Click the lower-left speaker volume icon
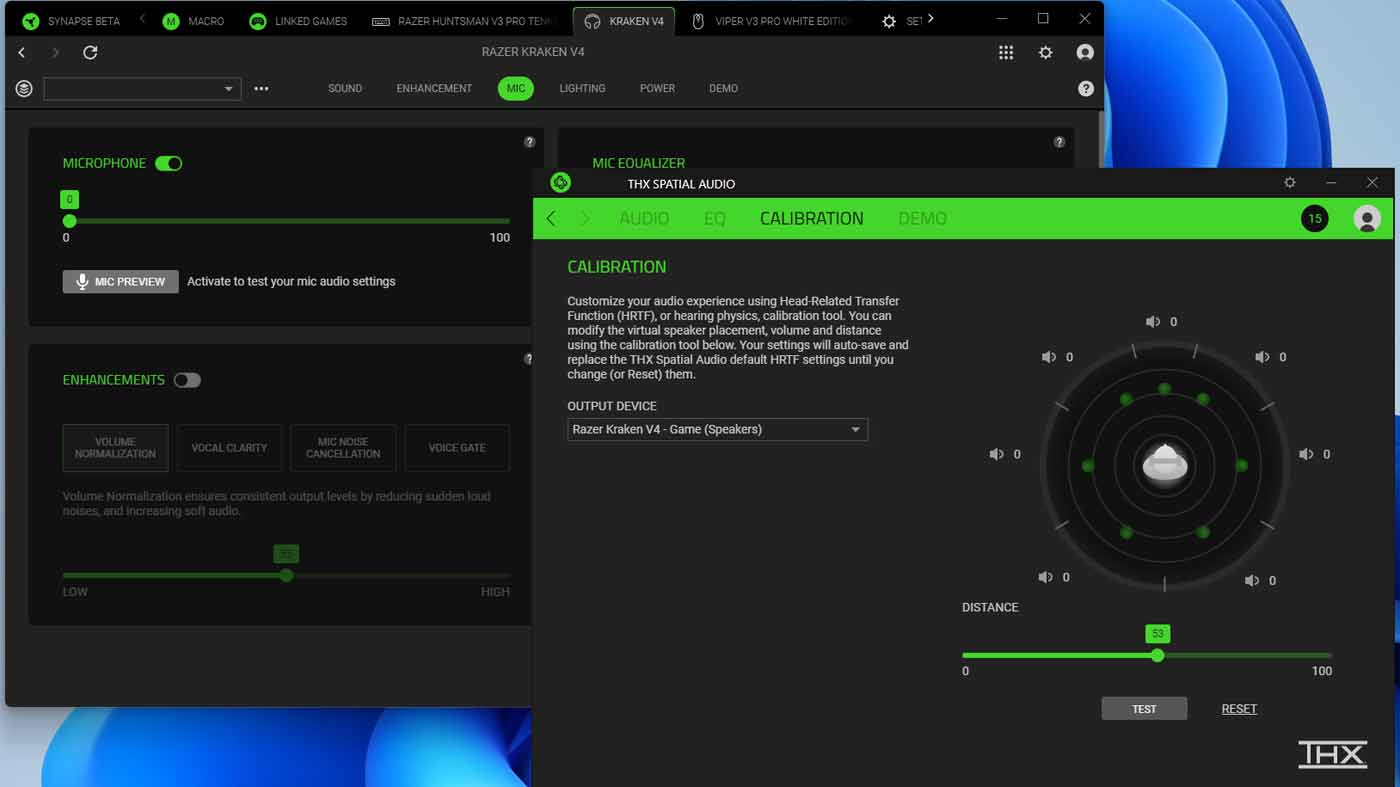Image resolution: width=1400 pixels, height=787 pixels. pos(1045,577)
